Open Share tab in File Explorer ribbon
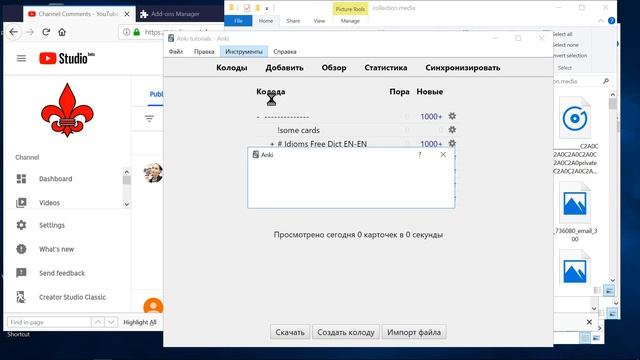 293,21
